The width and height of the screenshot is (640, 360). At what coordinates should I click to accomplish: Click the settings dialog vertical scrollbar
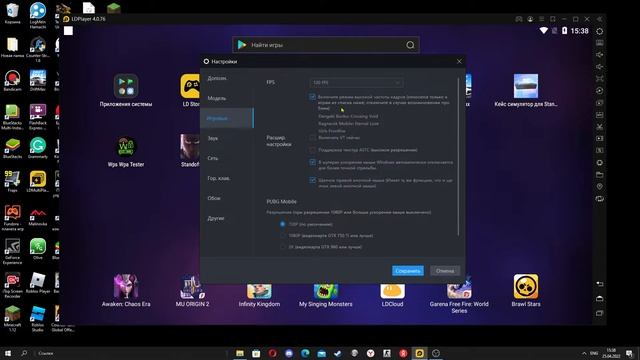coord(458,156)
